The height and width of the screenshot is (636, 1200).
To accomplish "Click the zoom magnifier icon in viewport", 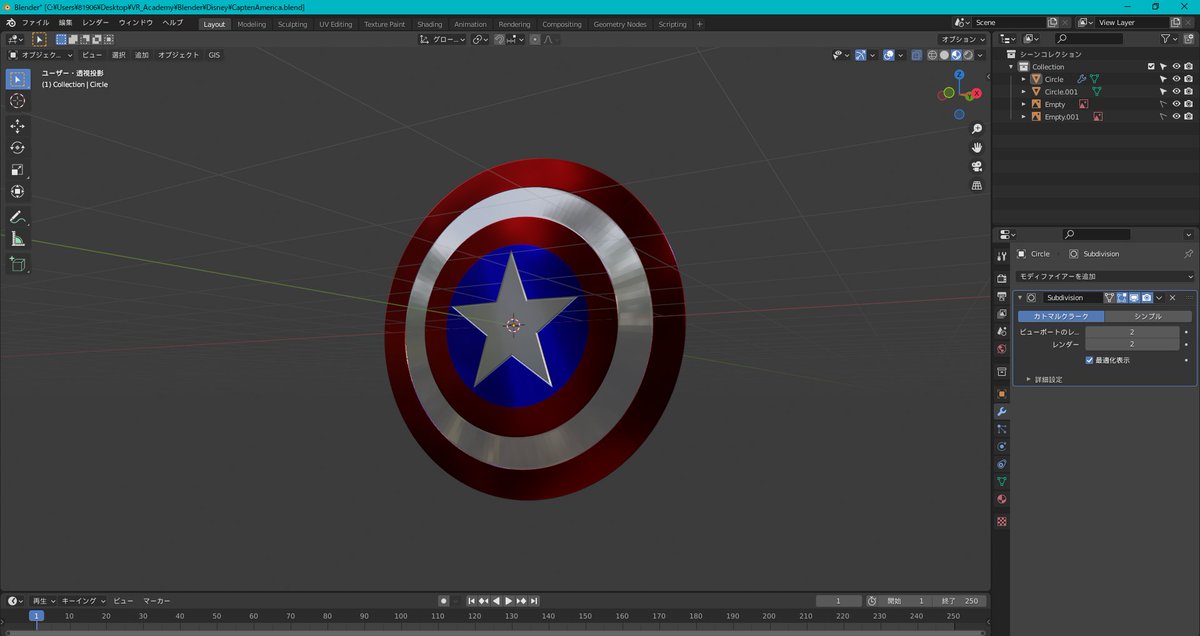I will point(977,129).
